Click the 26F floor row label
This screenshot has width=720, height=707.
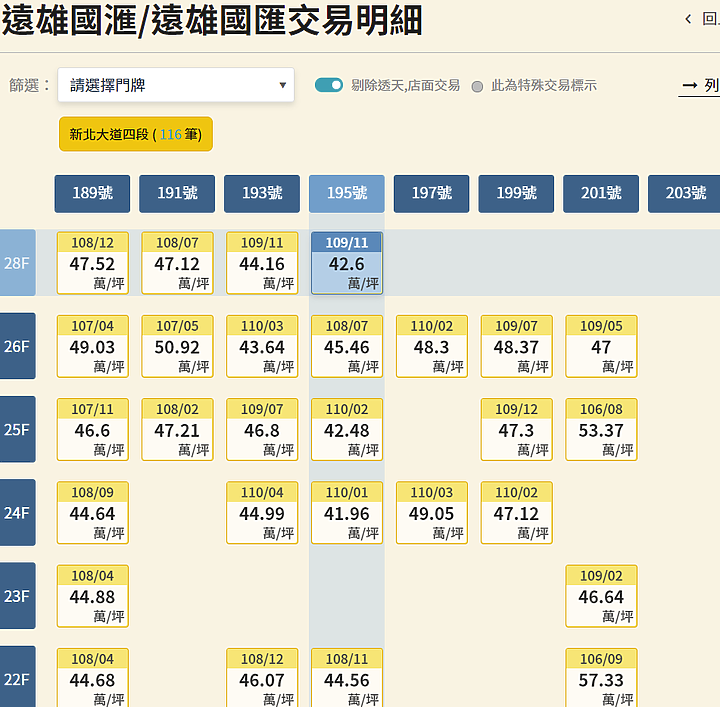[x=17, y=346]
